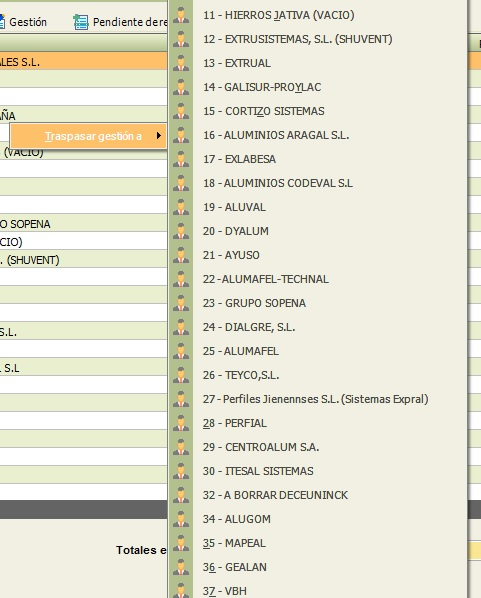The width and height of the screenshot is (481, 598).
Task: Select 14 - GALISUR-PROYLAC from the list
Action: pyautogui.click(x=262, y=87)
